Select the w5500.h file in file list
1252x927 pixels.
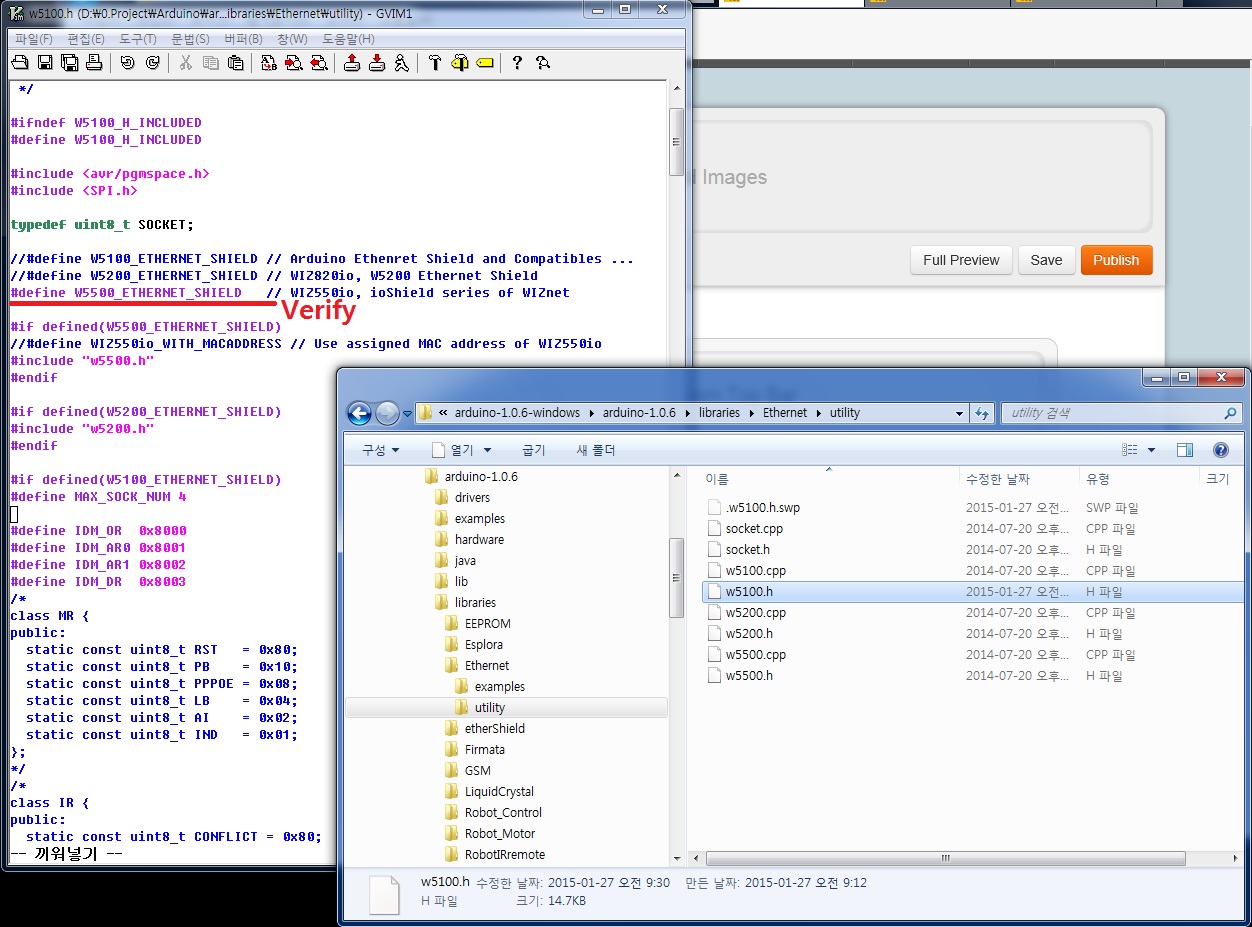[x=748, y=675]
